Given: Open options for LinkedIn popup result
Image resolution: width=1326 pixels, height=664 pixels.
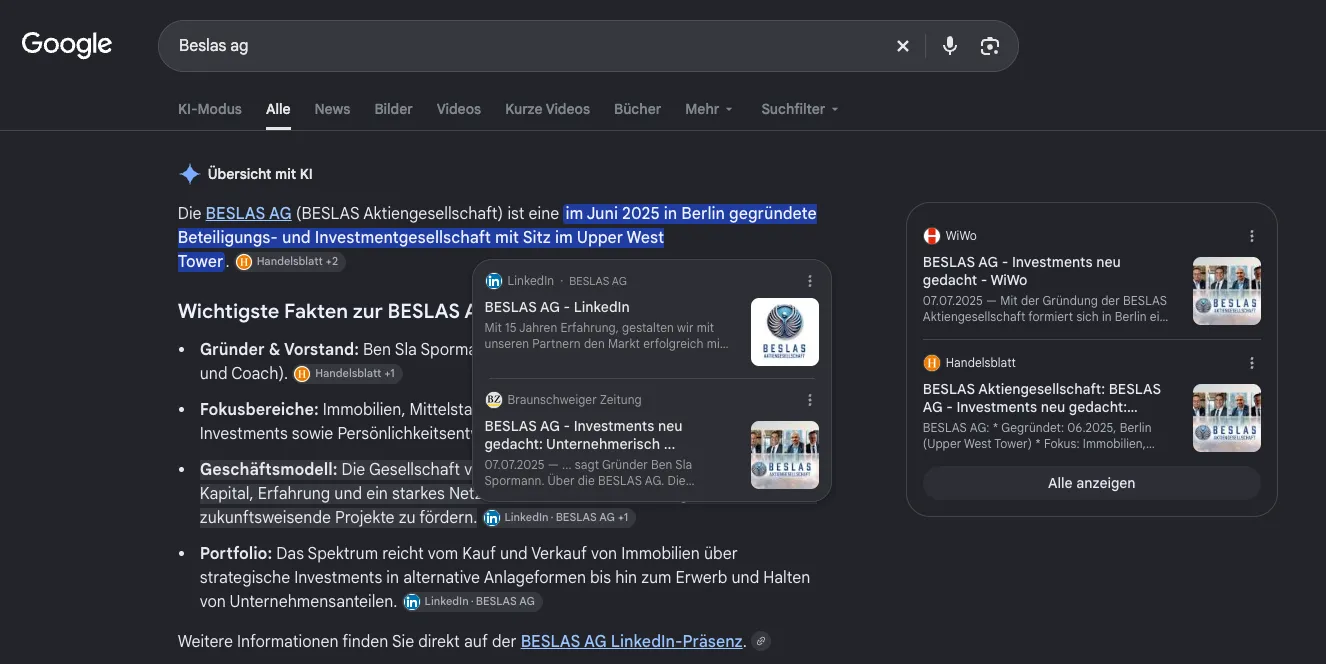Looking at the screenshot, I should coord(810,281).
